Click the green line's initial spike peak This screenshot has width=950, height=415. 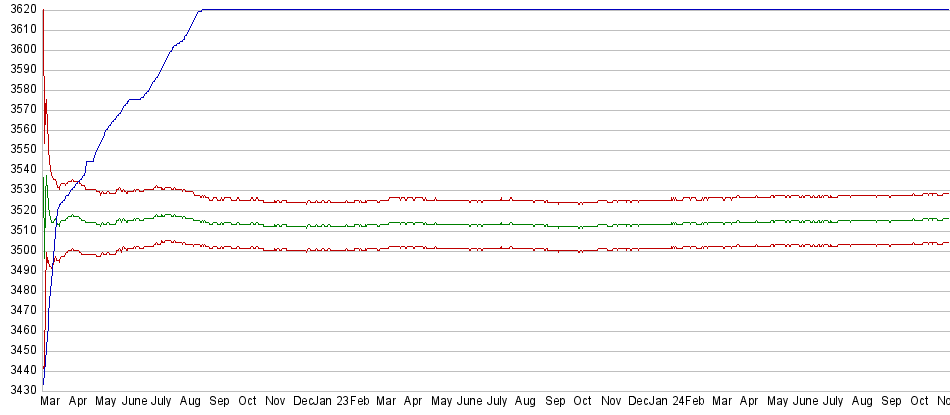click(x=46, y=177)
